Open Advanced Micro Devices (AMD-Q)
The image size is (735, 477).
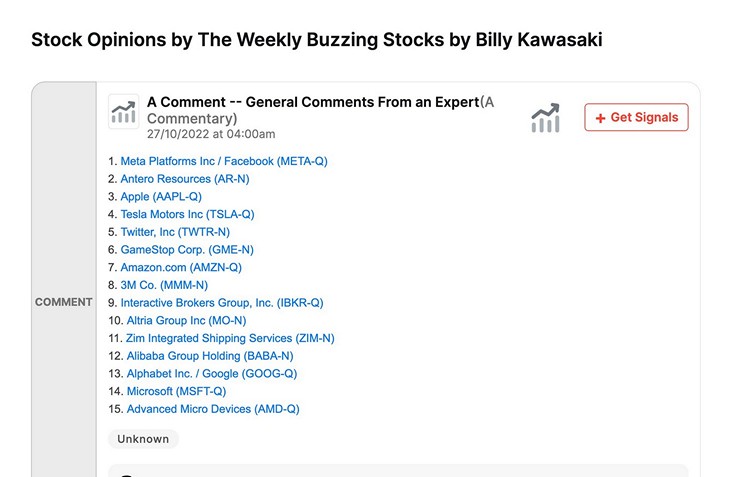(212, 409)
